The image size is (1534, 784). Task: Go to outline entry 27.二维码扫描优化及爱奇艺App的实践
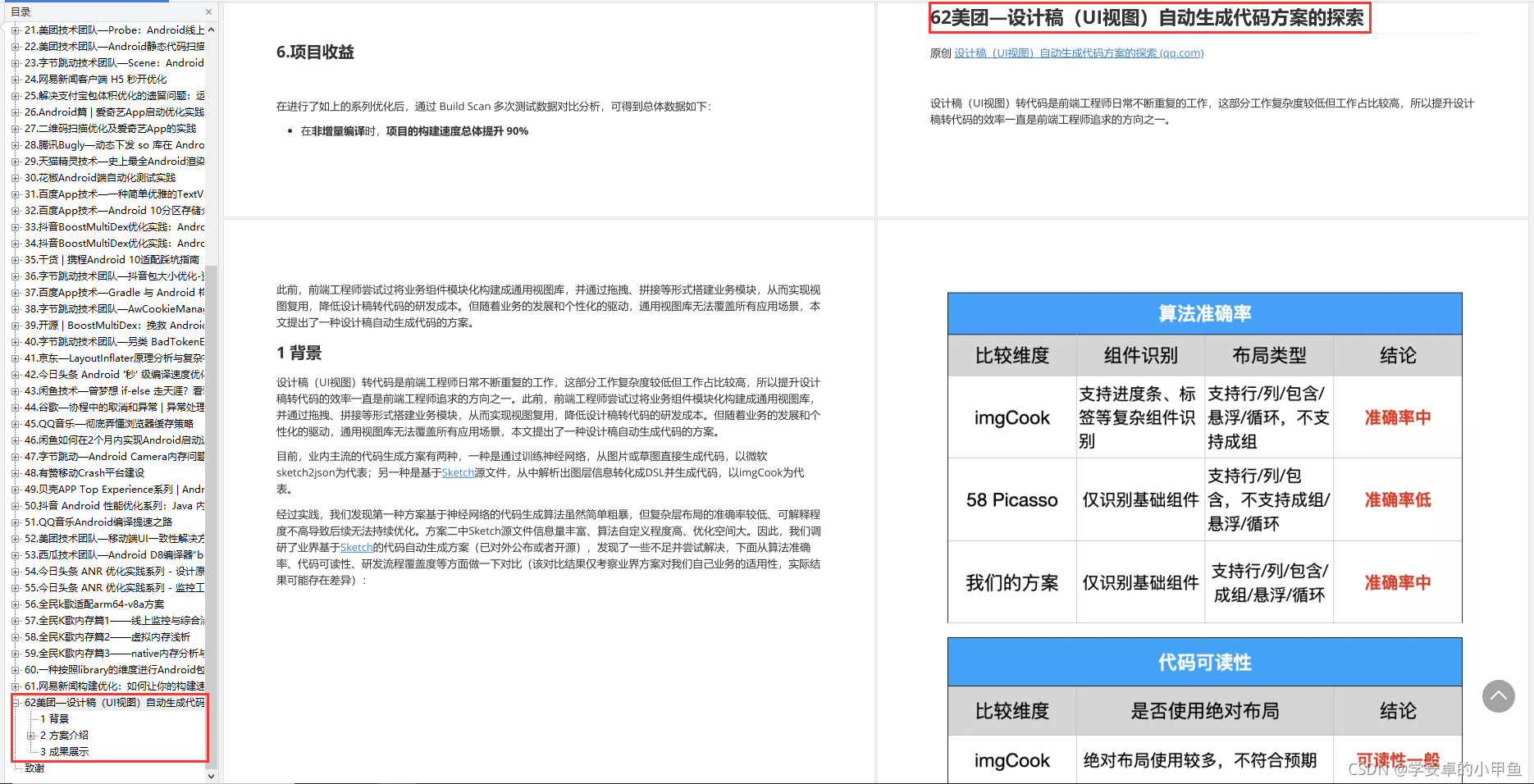[110, 129]
